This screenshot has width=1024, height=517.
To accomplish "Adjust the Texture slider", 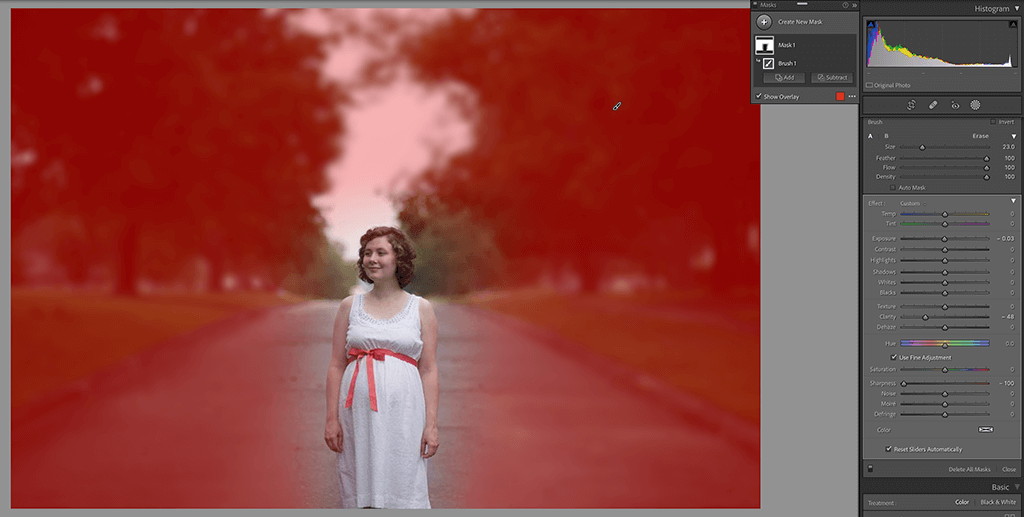I will click(944, 307).
